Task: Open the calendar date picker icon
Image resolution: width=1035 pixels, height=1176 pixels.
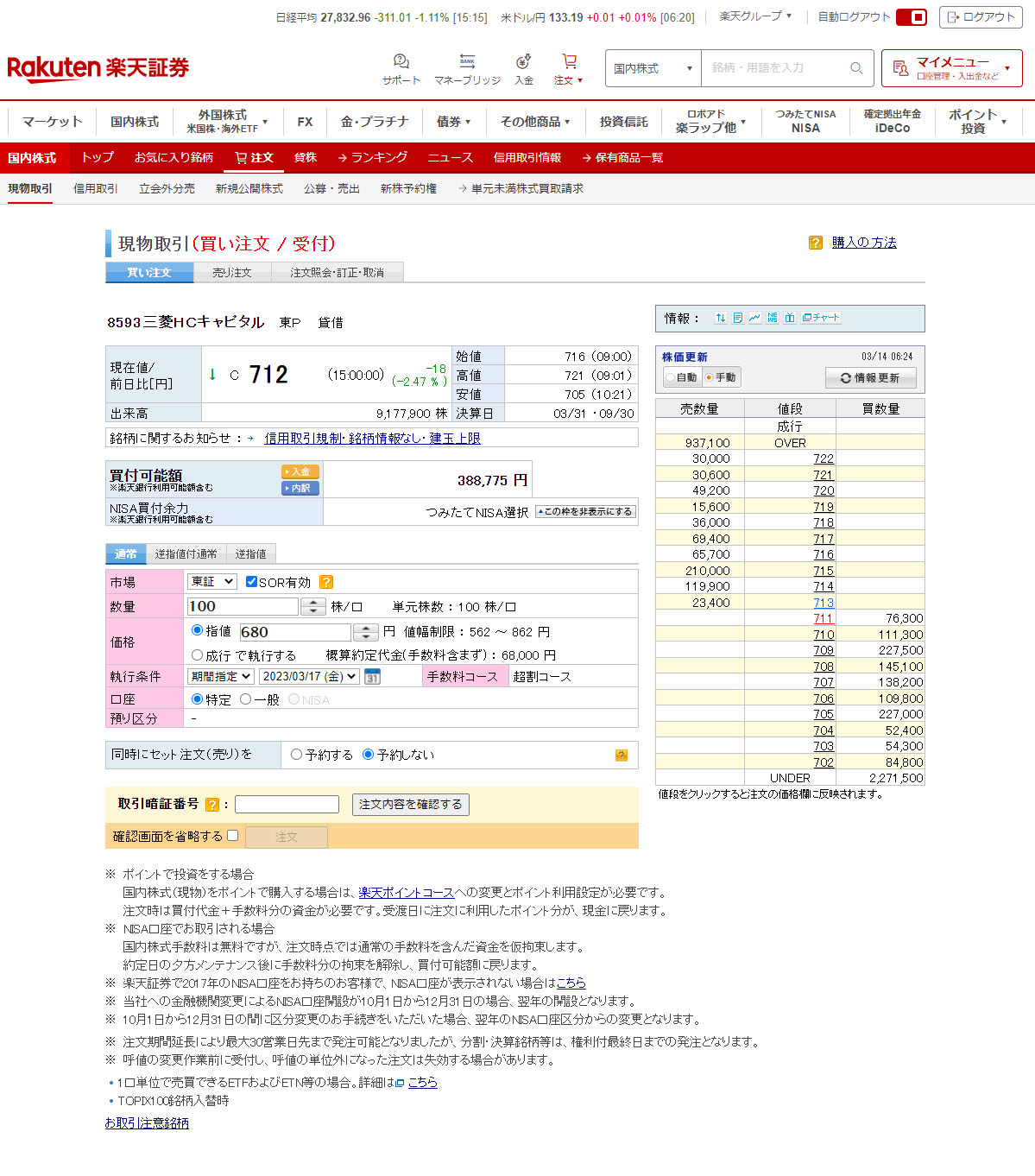Action: 372,677
